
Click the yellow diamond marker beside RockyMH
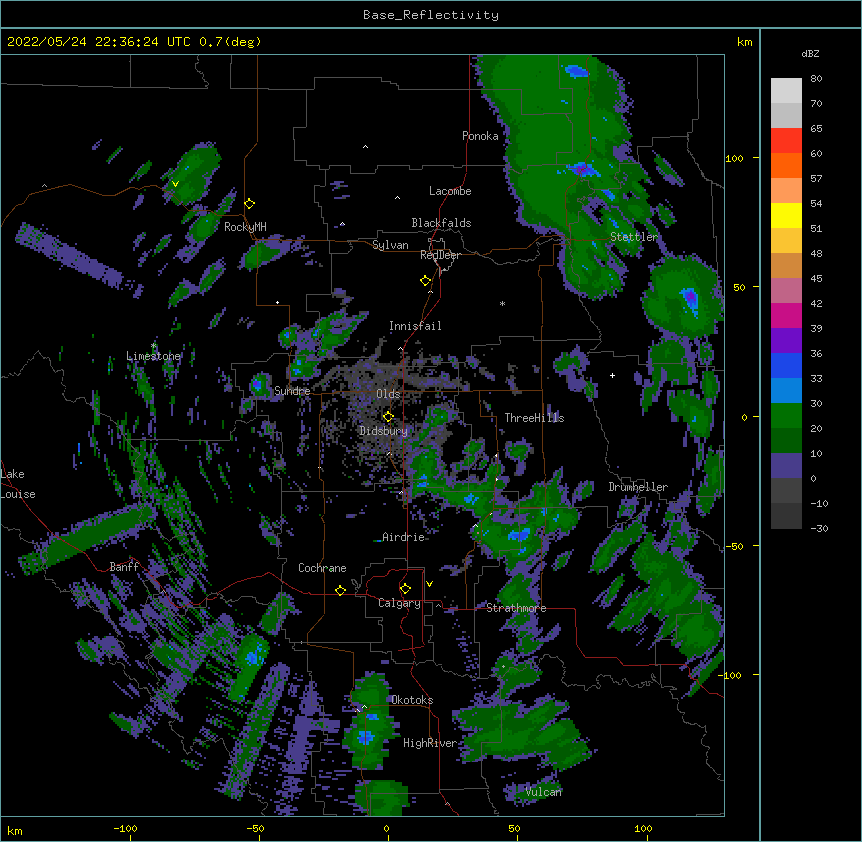250,204
